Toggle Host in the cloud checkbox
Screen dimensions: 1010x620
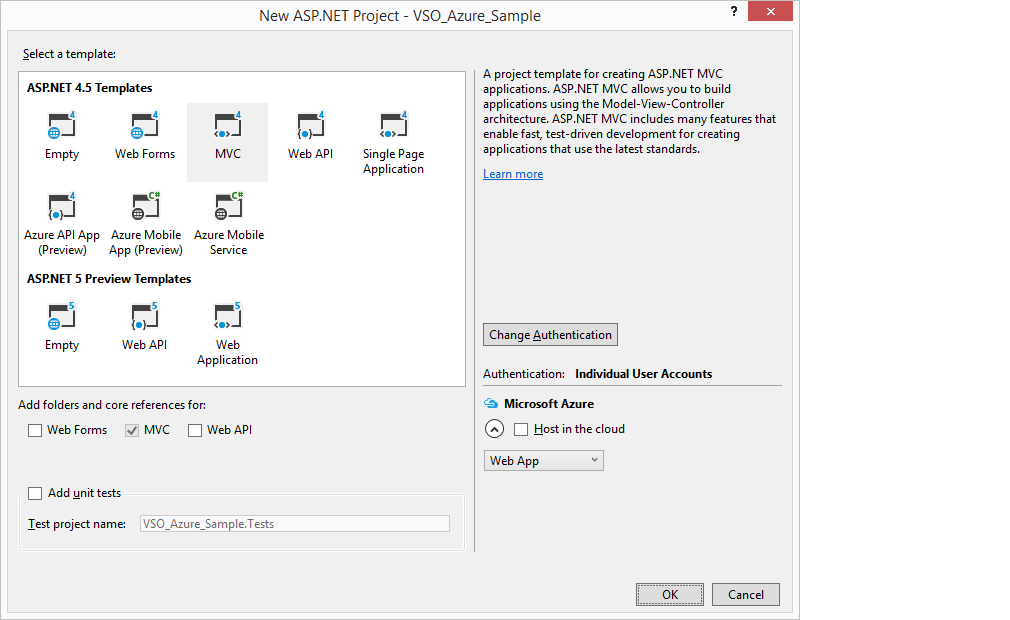click(x=521, y=429)
